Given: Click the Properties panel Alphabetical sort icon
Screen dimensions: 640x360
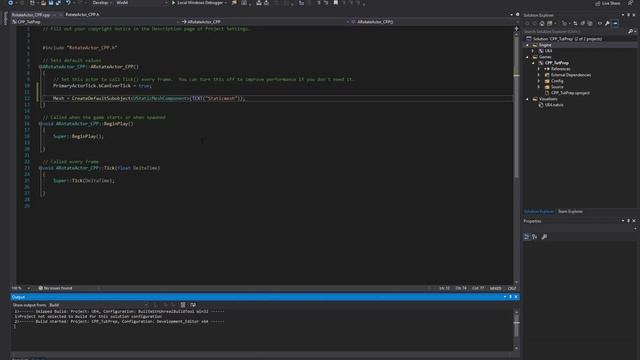Looking at the screenshot, I should click(535, 237).
